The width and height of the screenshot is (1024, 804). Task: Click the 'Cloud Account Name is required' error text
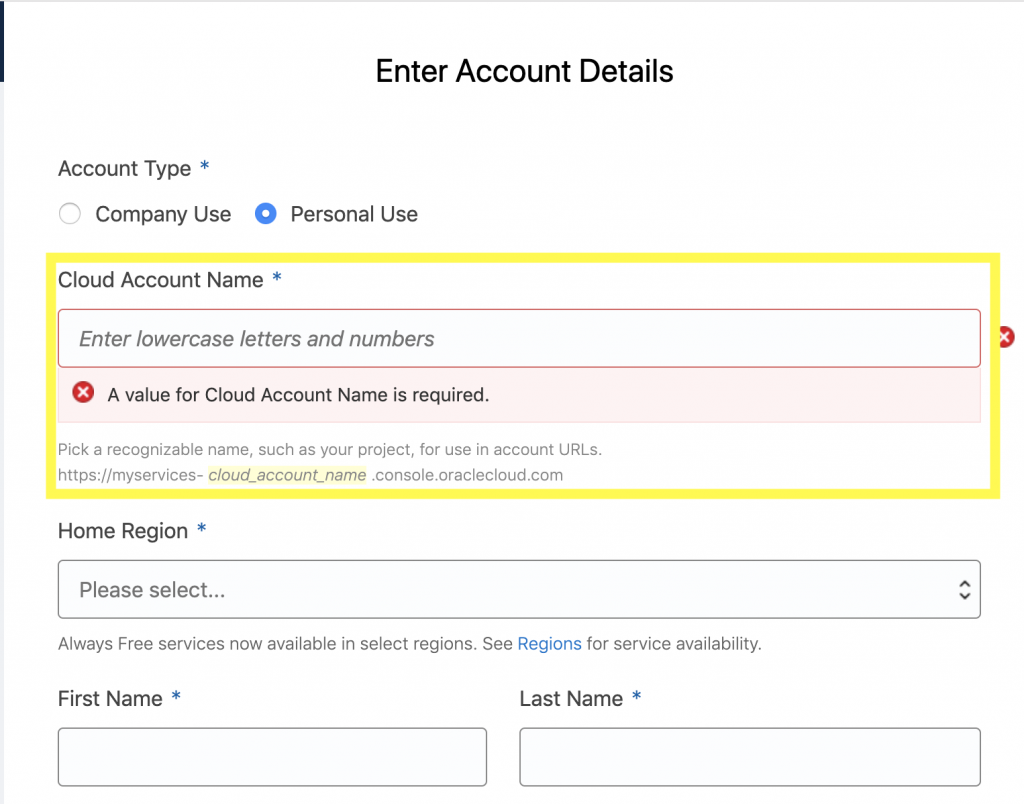pyautogui.click(x=298, y=395)
